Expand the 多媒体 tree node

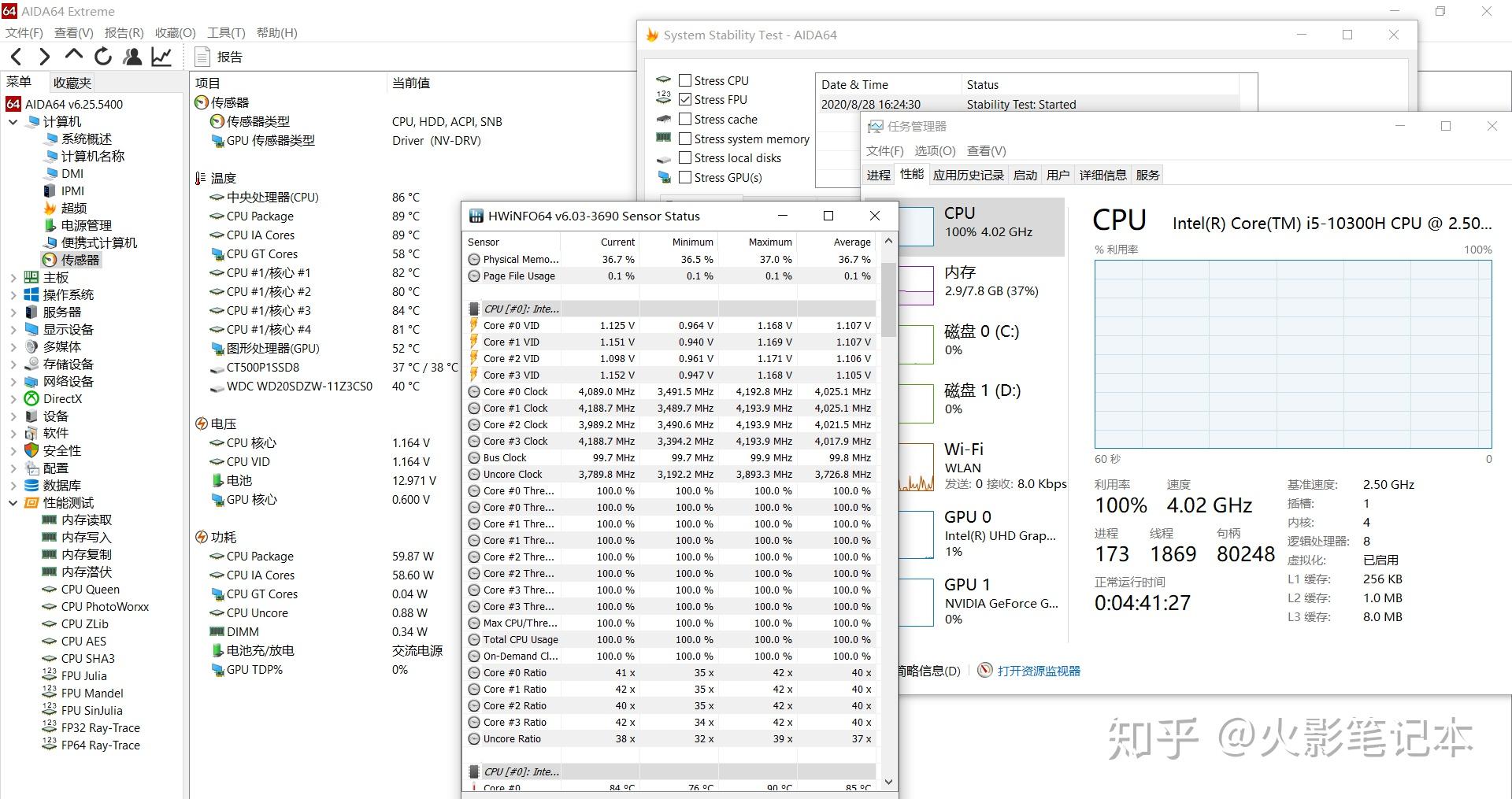(13, 346)
